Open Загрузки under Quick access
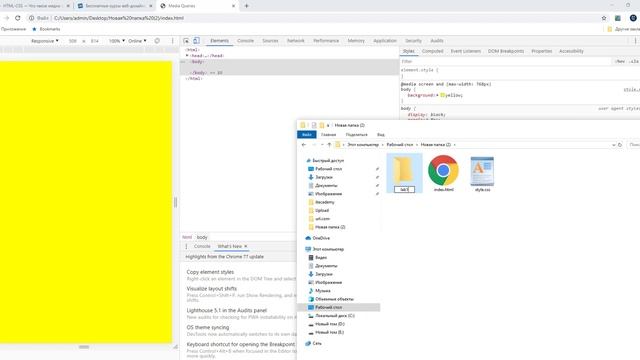This screenshot has width=640, height=360. click(x=324, y=177)
